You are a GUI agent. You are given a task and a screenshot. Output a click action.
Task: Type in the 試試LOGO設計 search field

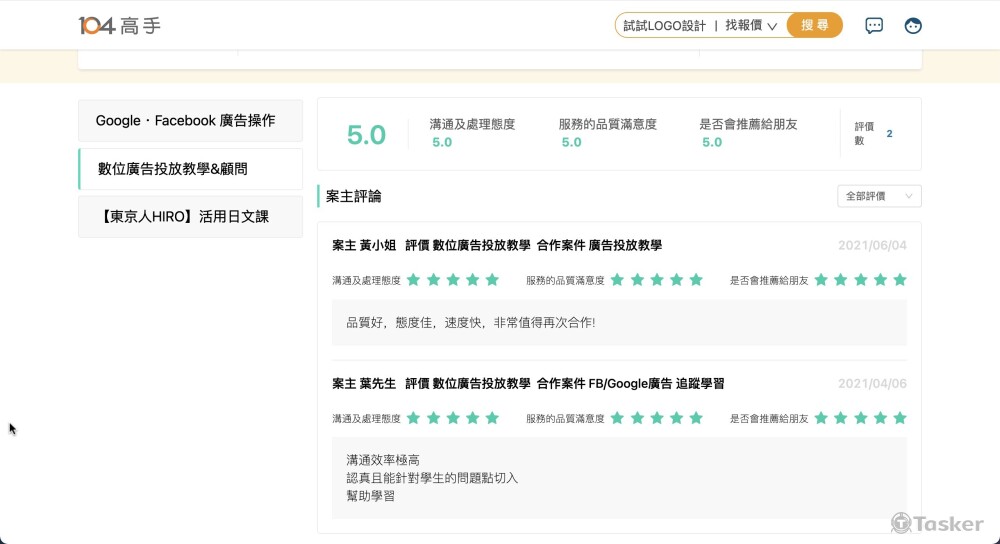(x=664, y=26)
